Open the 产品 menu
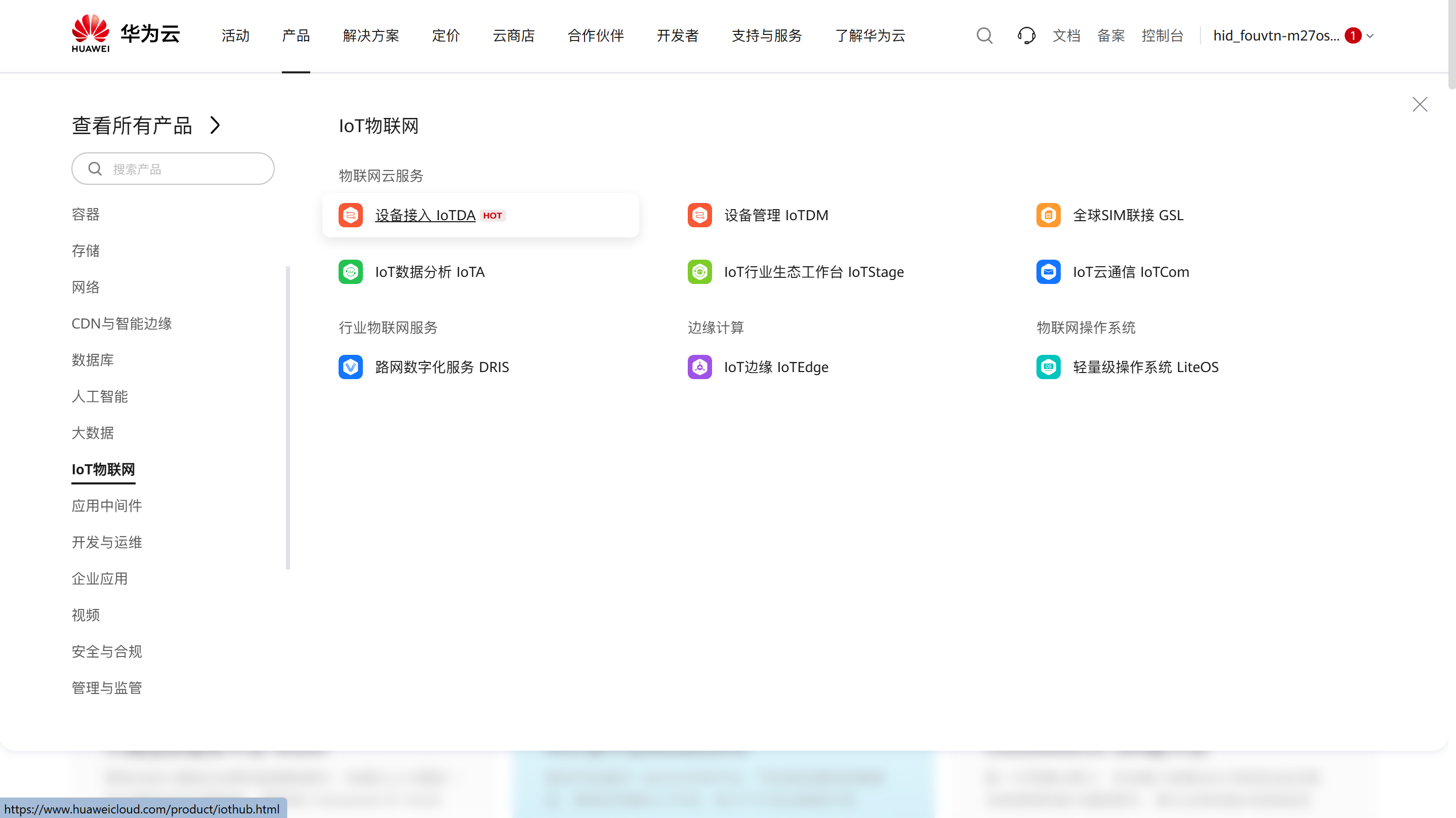The height and width of the screenshot is (818, 1456). (296, 35)
